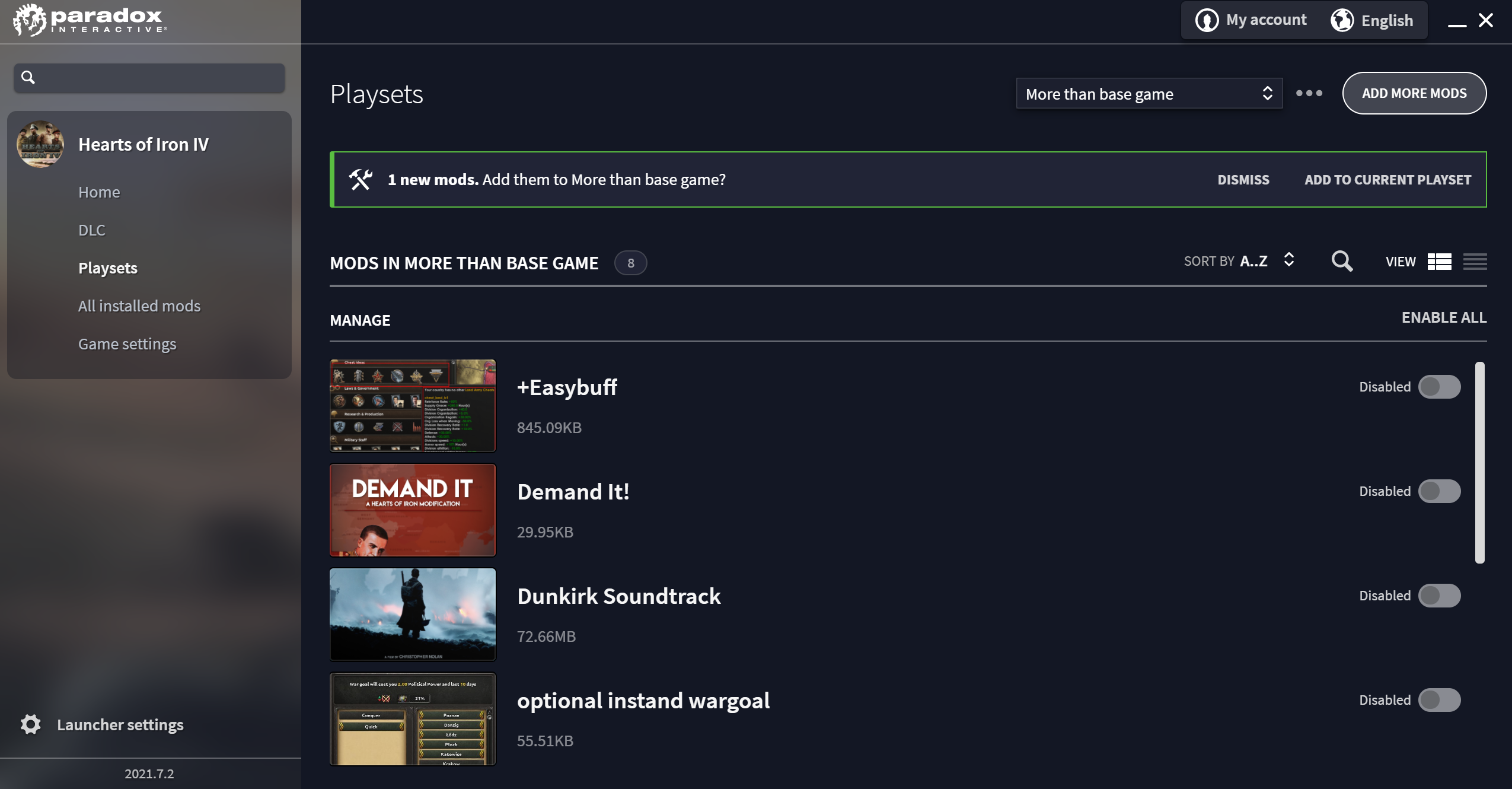Image resolution: width=1512 pixels, height=789 pixels.
Task: Click ENABLE ALL for the playset
Action: [1444, 318]
